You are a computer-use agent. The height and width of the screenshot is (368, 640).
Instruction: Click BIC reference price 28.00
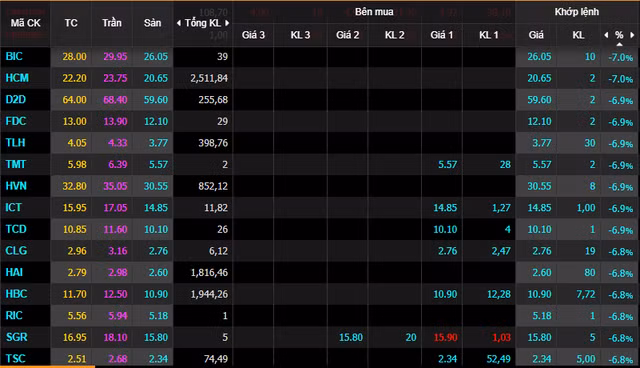[74, 57]
